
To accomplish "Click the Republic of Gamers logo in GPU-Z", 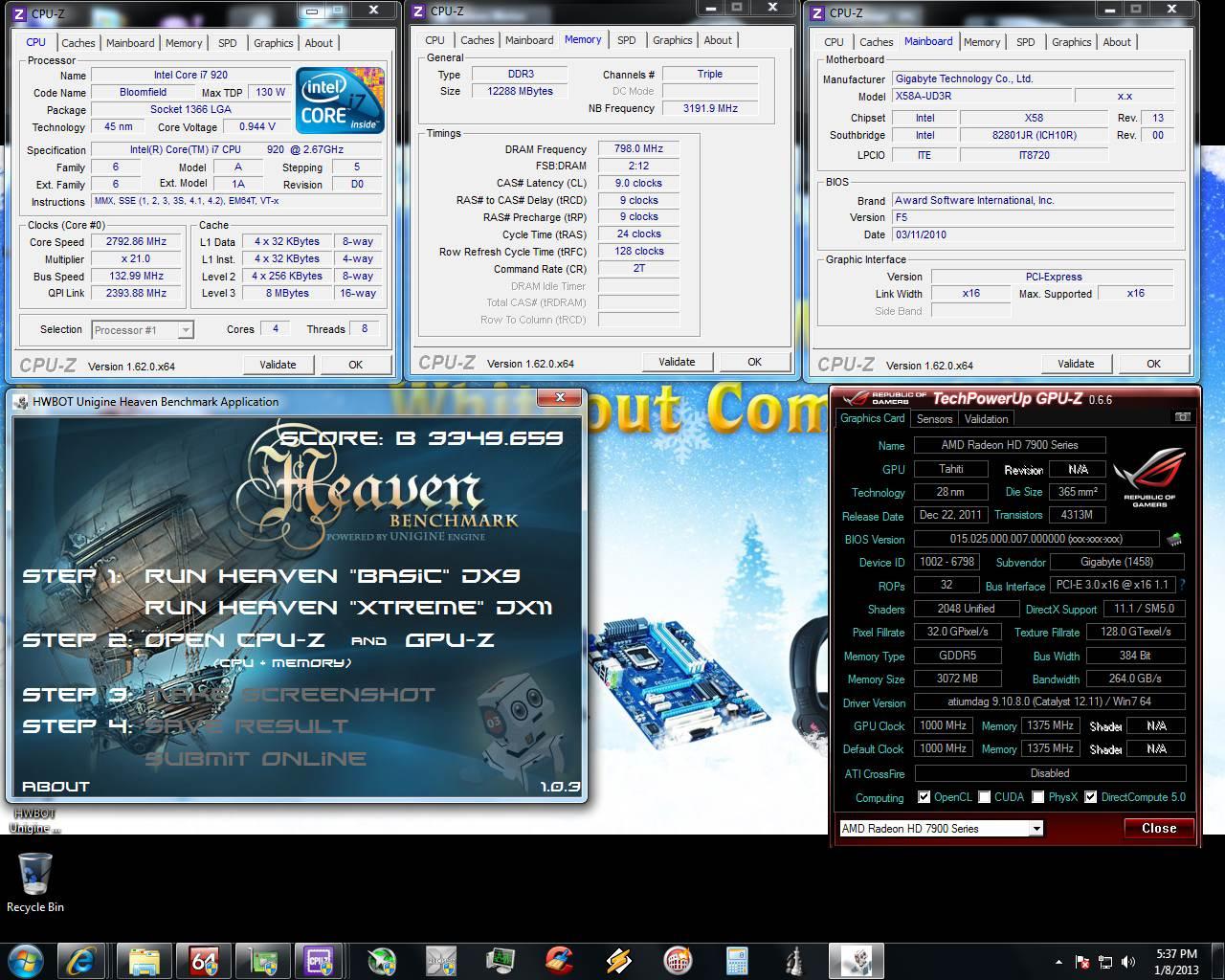I will point(1148,479).
